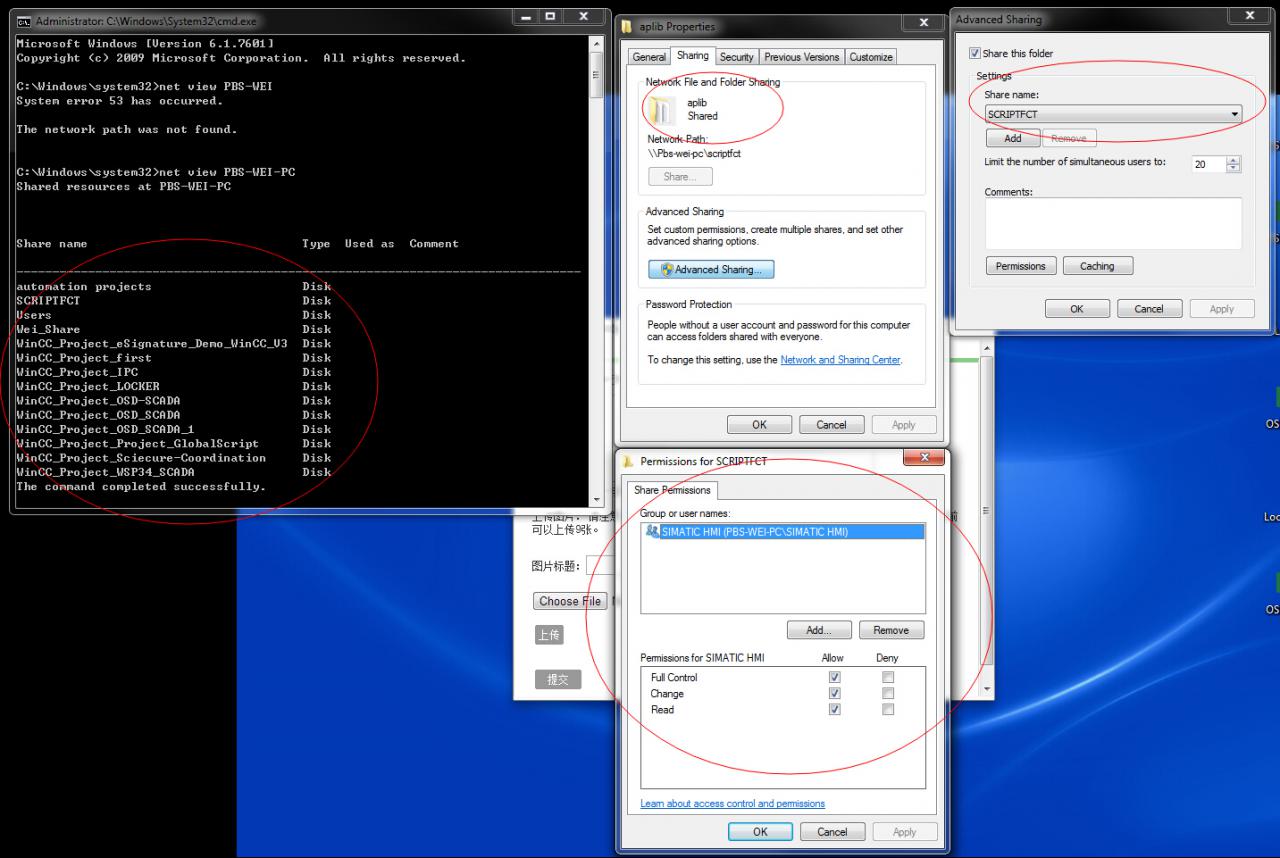Click the grayed Share... button
The width and height of the screenshot is (1280, 858).
point(680,176)
